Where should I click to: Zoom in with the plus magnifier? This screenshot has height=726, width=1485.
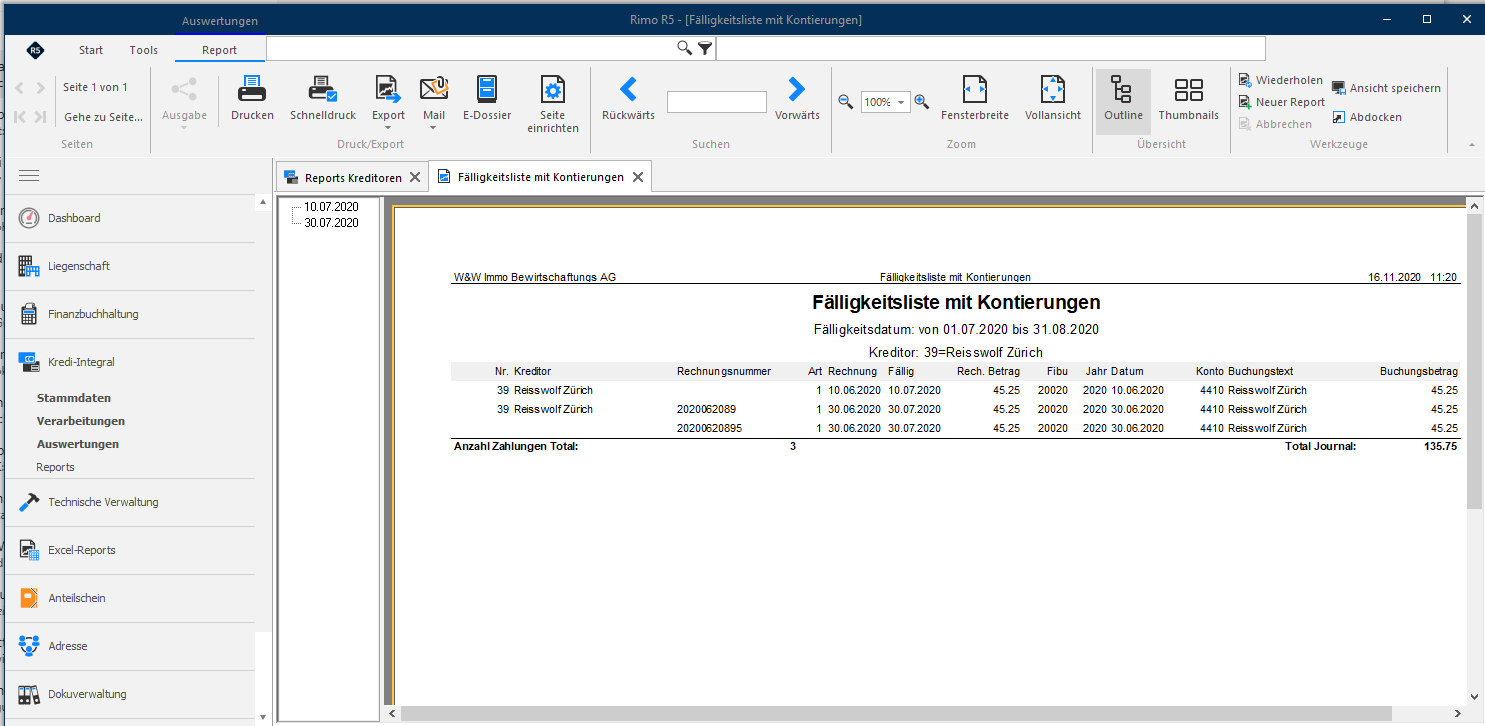pos(921,101)
